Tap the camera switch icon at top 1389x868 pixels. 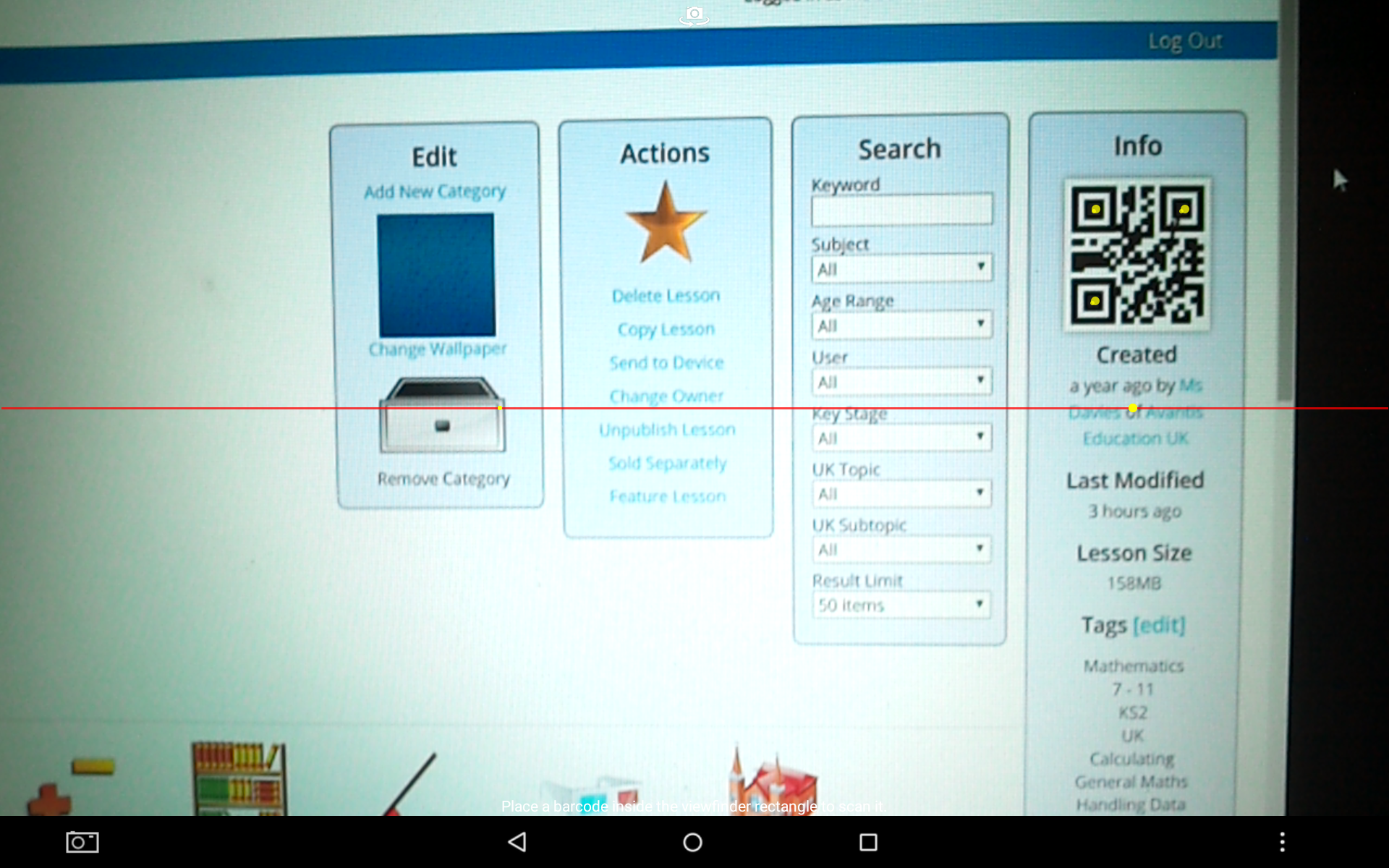tap(694, 14)
